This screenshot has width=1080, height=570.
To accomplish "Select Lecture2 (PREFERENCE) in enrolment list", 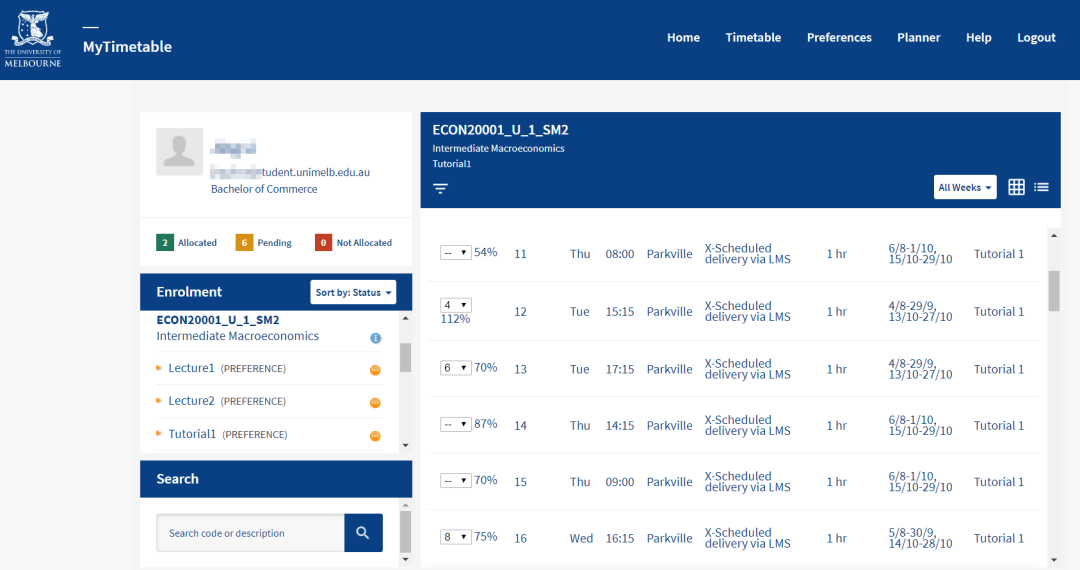I will click(x=227, y=401).
